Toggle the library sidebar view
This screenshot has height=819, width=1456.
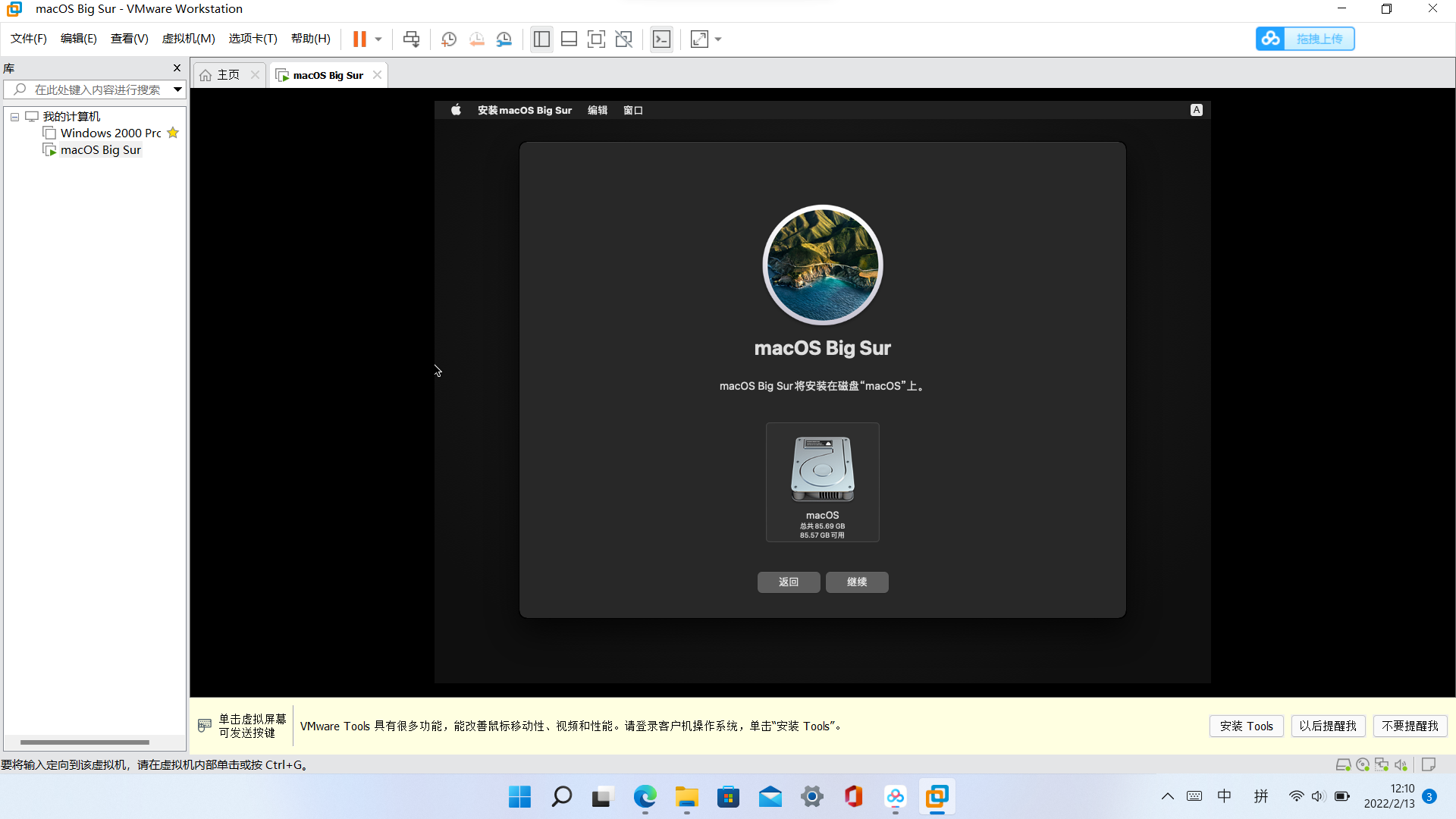pos(541,39)
